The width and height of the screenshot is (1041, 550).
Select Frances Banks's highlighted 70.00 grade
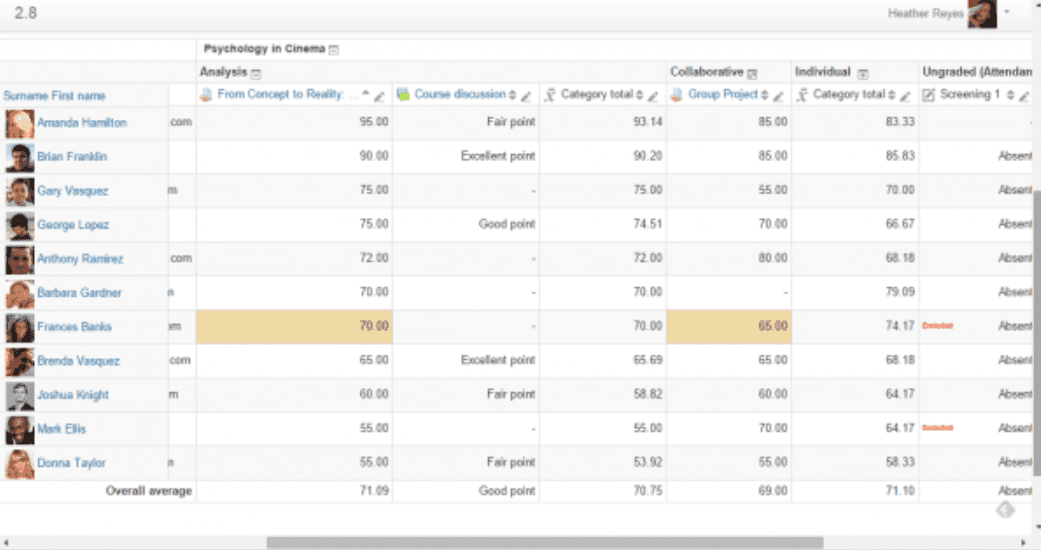point(294,327)
